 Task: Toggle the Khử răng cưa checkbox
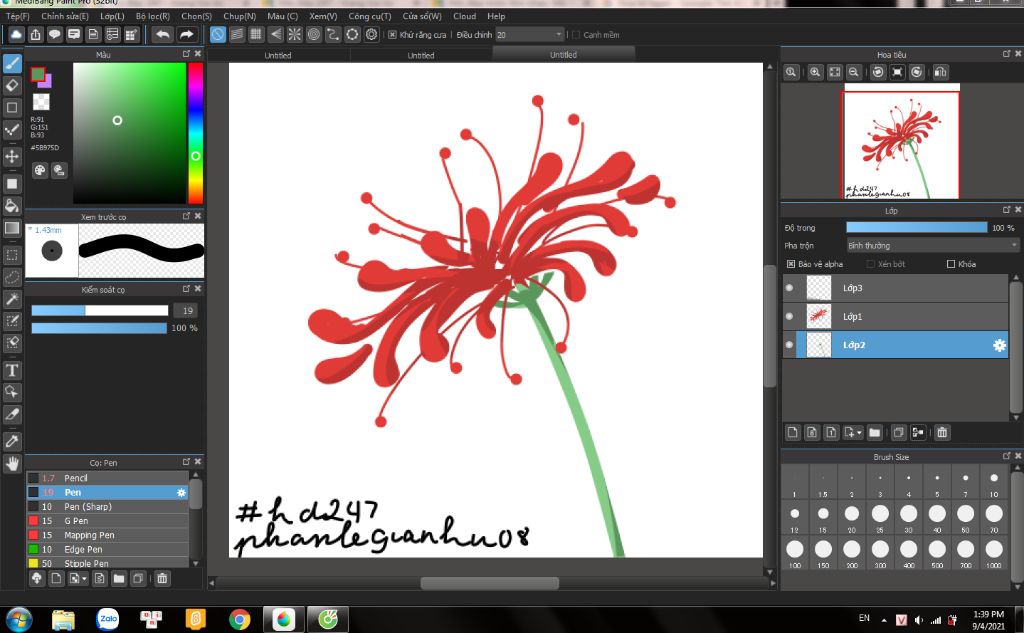[x=392, y=35]
